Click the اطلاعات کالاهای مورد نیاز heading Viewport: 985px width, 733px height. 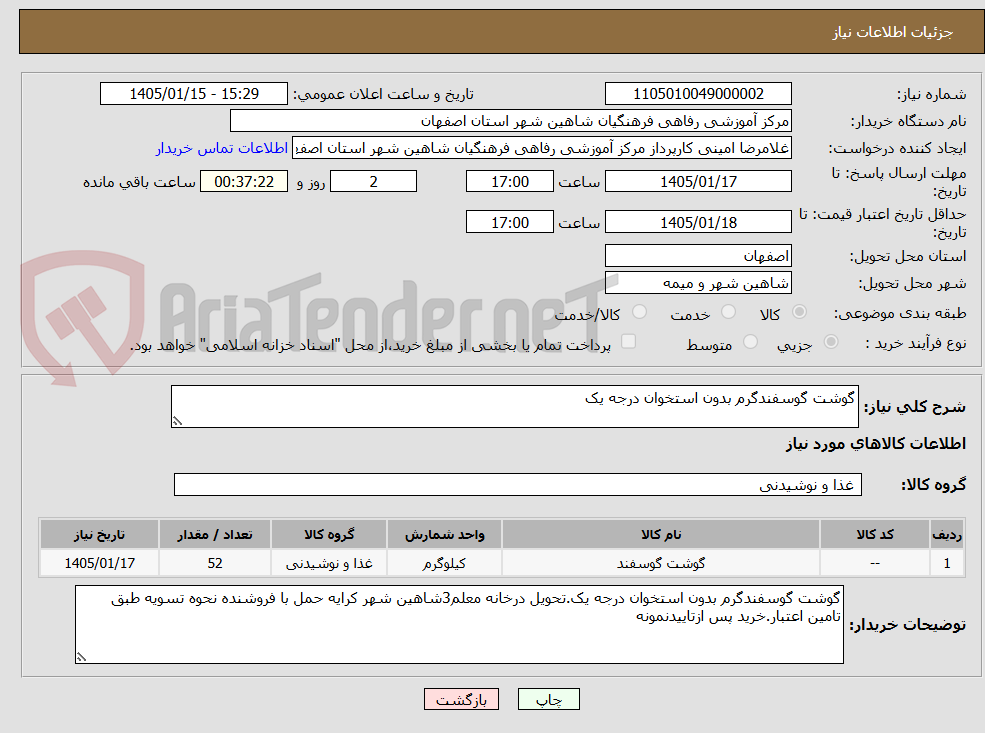point(876,443)
